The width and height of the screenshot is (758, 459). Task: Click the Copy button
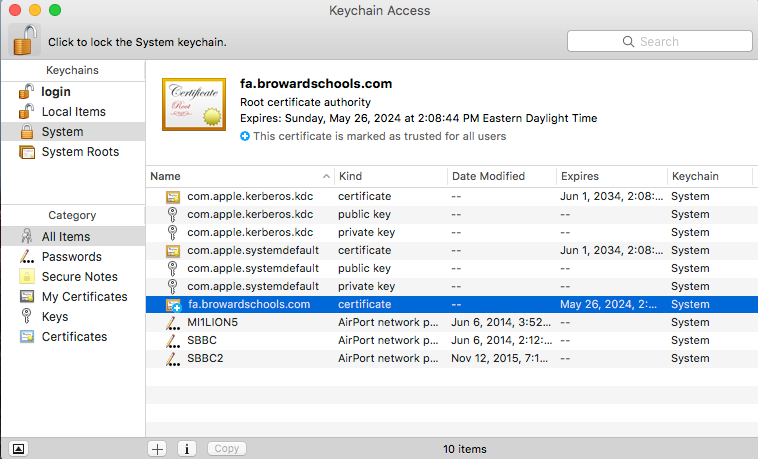point(227,449)
